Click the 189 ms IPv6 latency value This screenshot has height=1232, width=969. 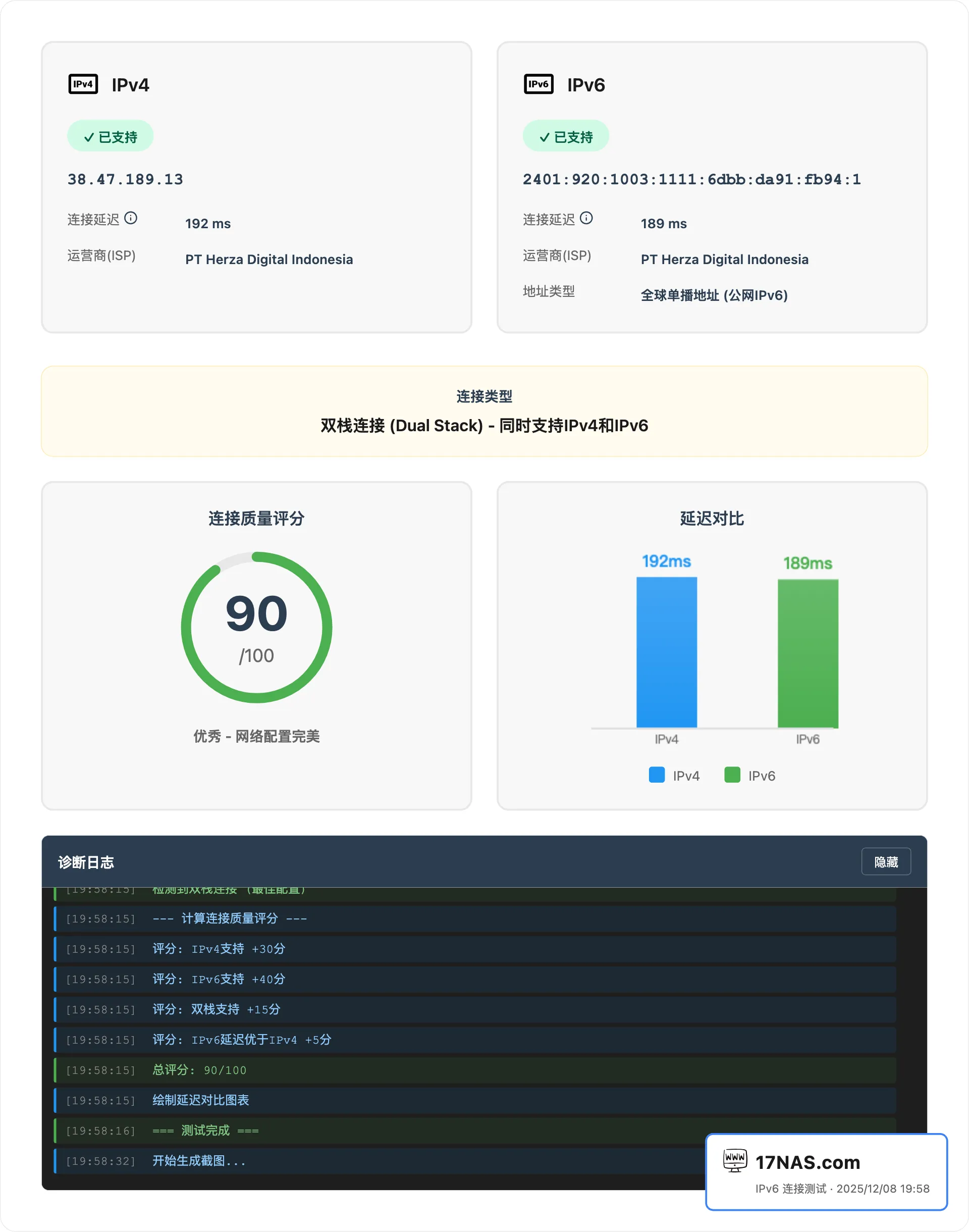tap(663, 224)
